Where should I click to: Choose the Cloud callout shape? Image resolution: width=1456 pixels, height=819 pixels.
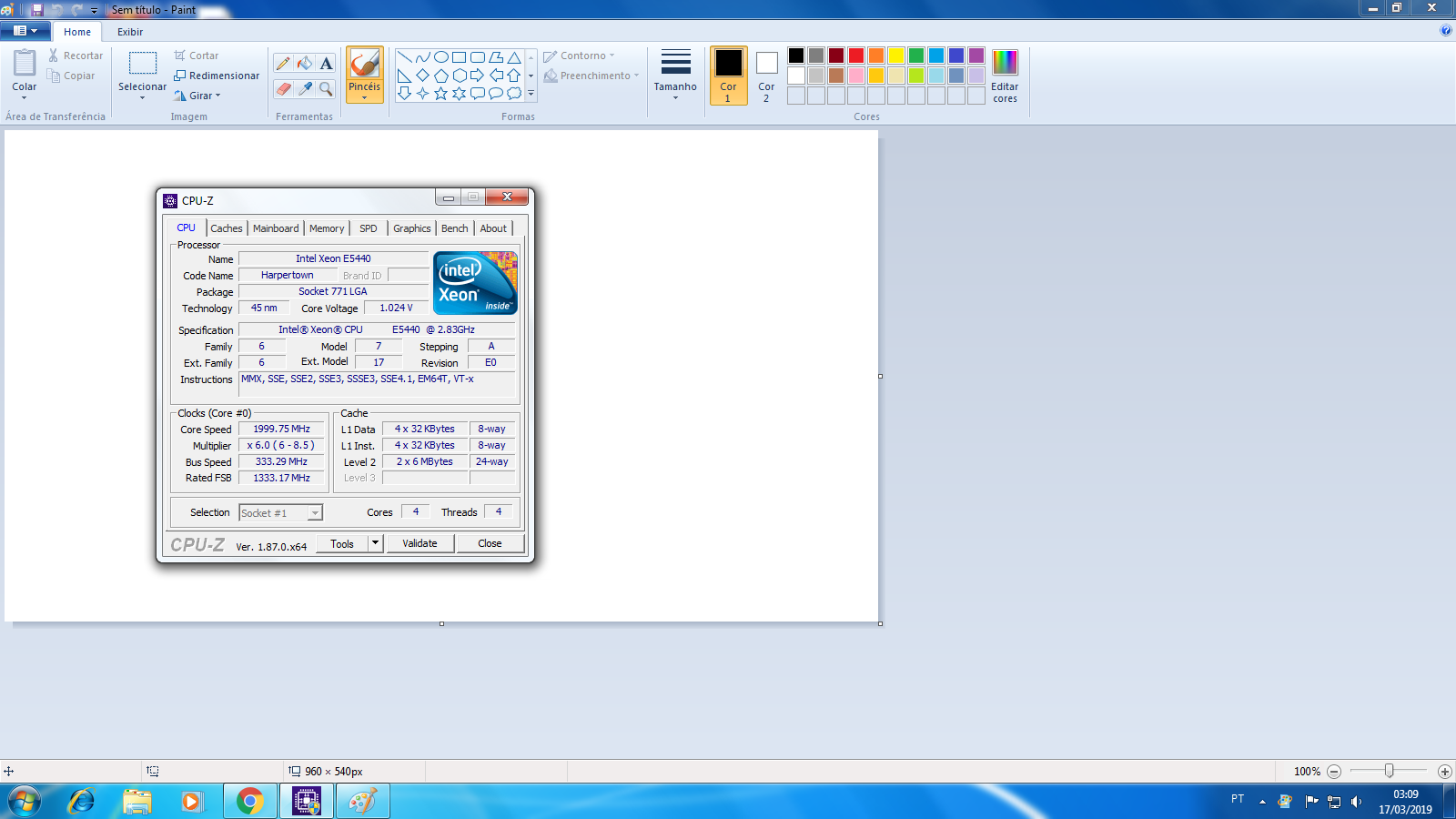[x=514, y=93]
